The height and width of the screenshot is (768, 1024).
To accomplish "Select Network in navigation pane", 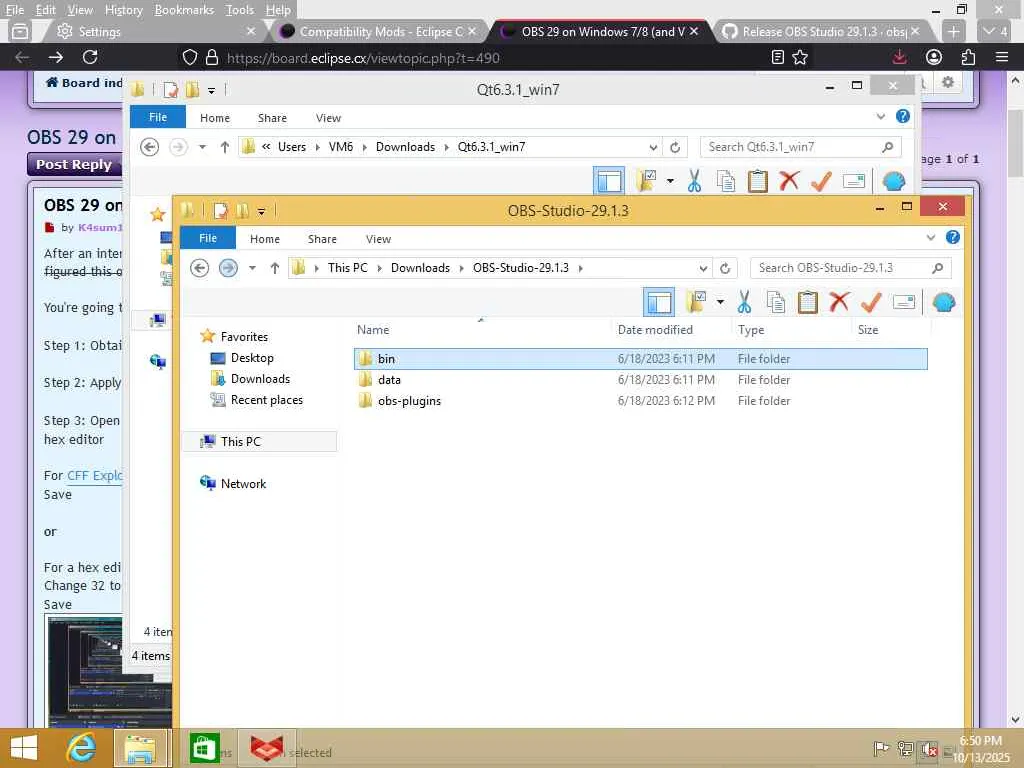I will click(x=243, y=484).
